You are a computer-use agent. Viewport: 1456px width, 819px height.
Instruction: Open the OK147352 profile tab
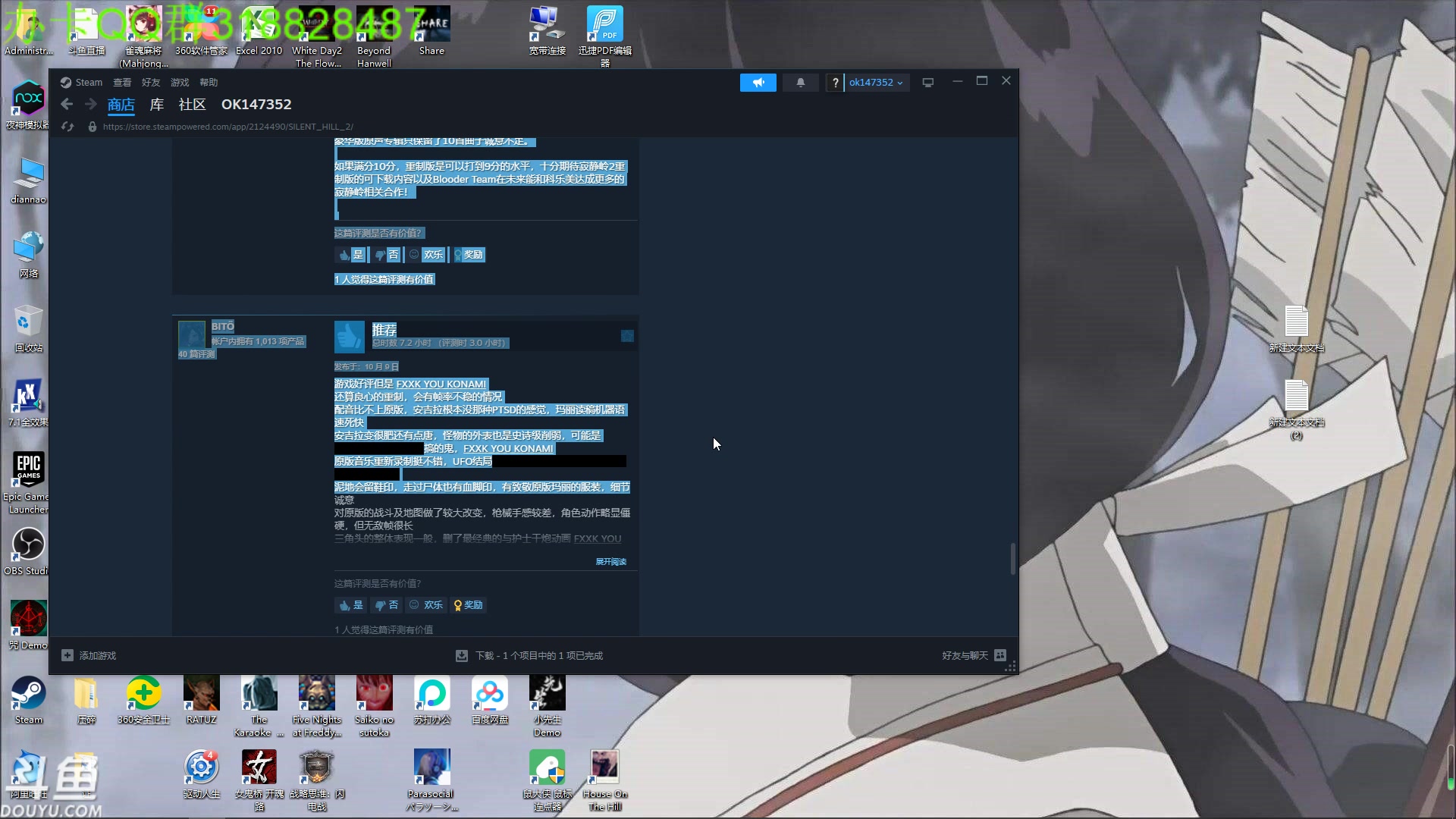pos(256,105)
